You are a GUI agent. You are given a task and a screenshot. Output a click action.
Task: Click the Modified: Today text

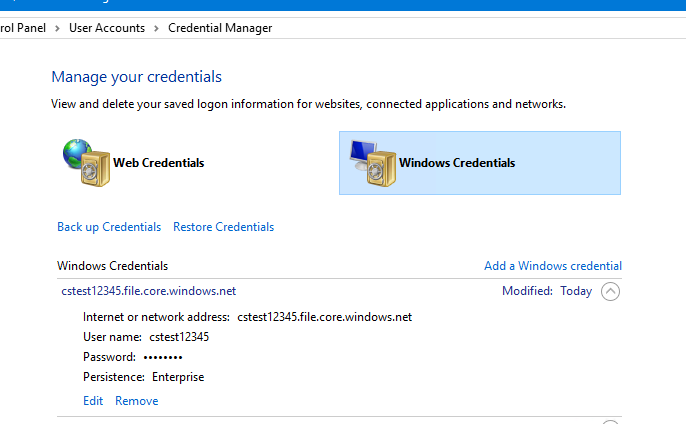tap(547, 291)
